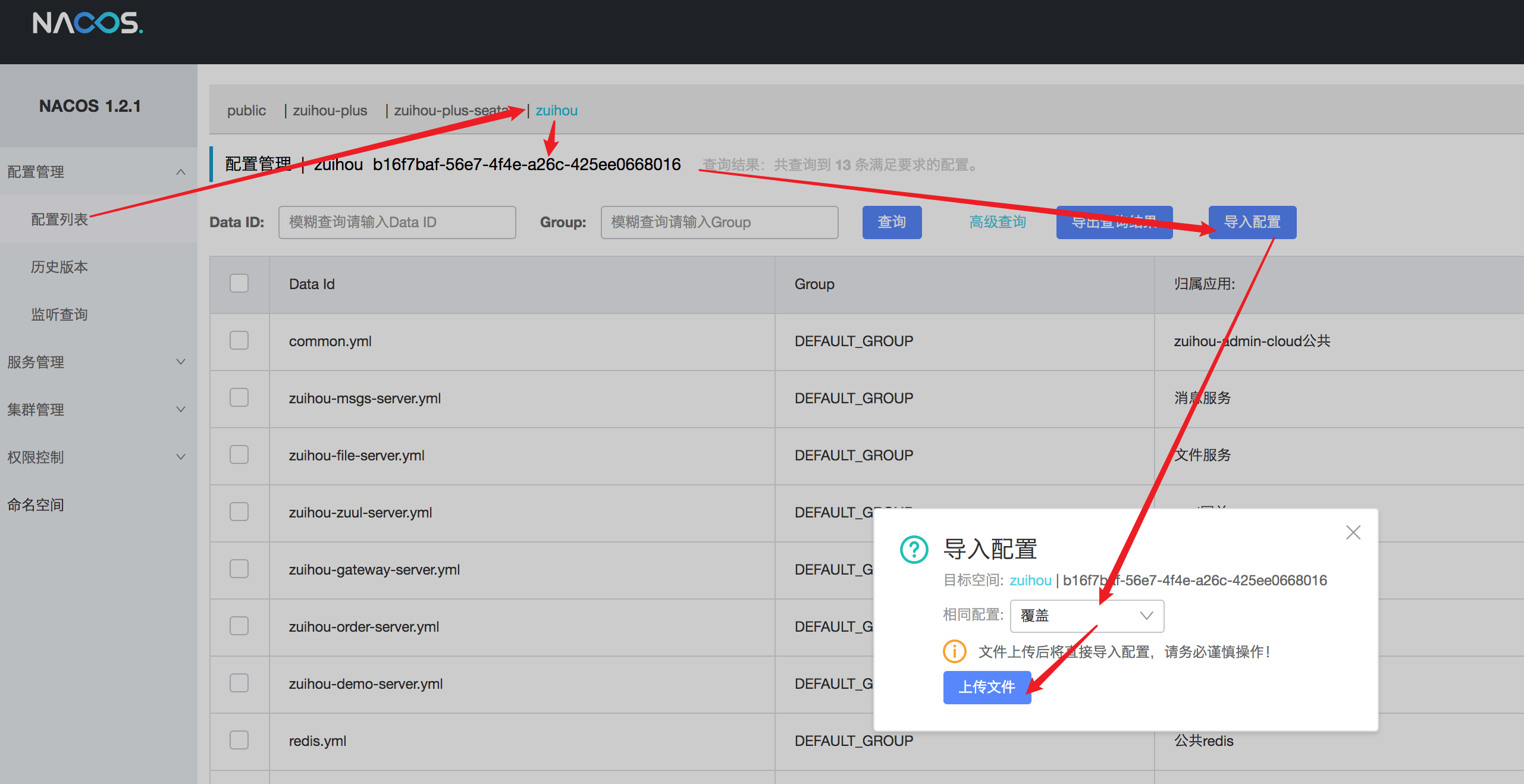This screenshot has width=1524, height=784.
Task: Open 配置列表 in the sidebar
Action: (x=59, y=219)
